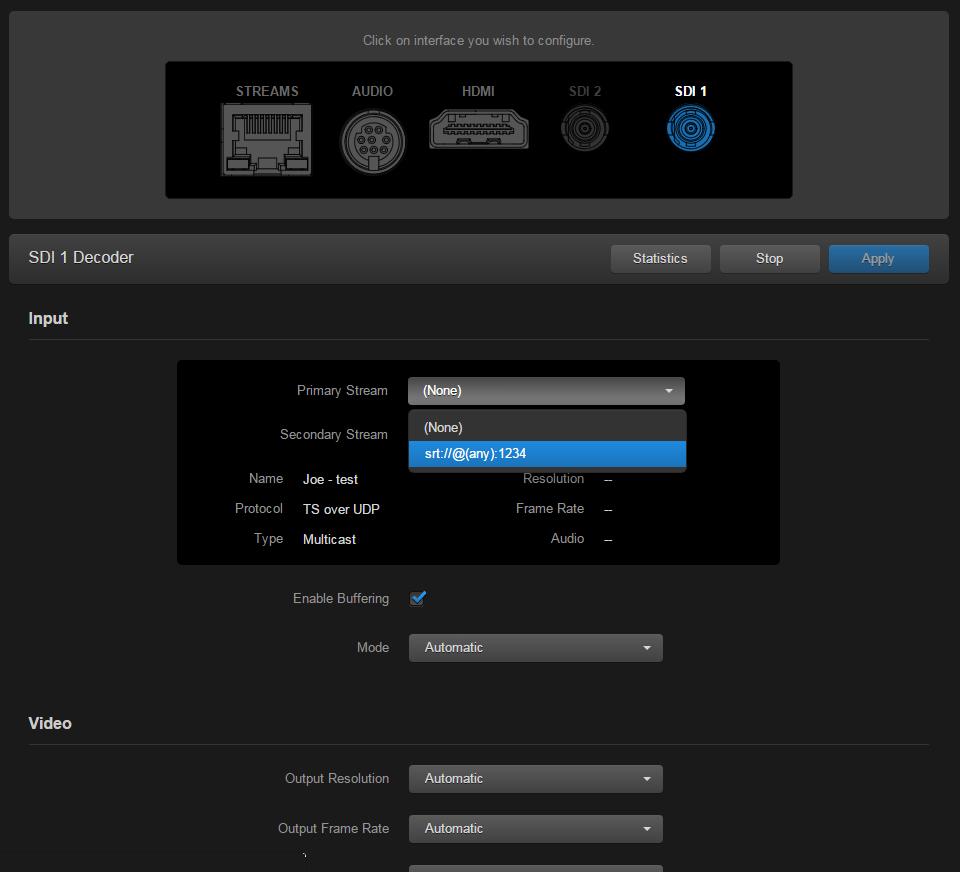Click the SDI 1 Decoder section header

tap(82, 257)
